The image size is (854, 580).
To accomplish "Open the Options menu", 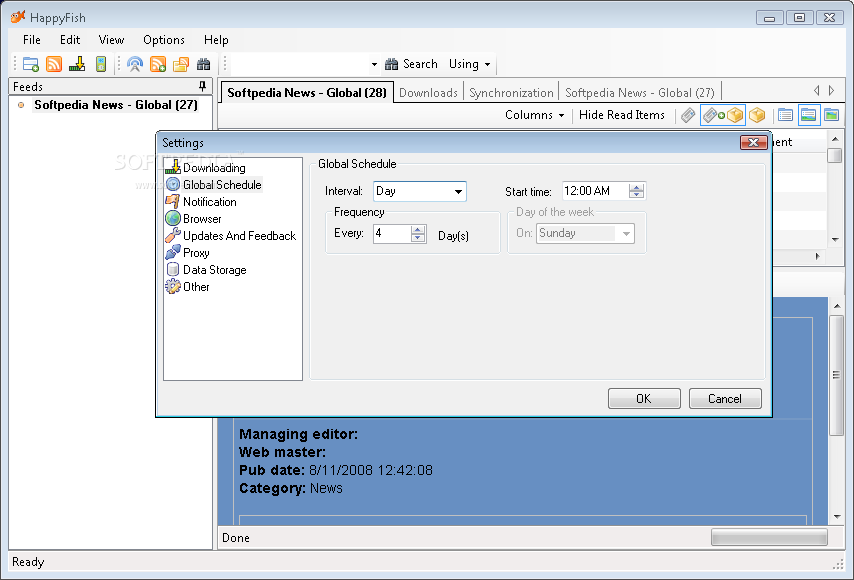I will (x=163, y=40).
